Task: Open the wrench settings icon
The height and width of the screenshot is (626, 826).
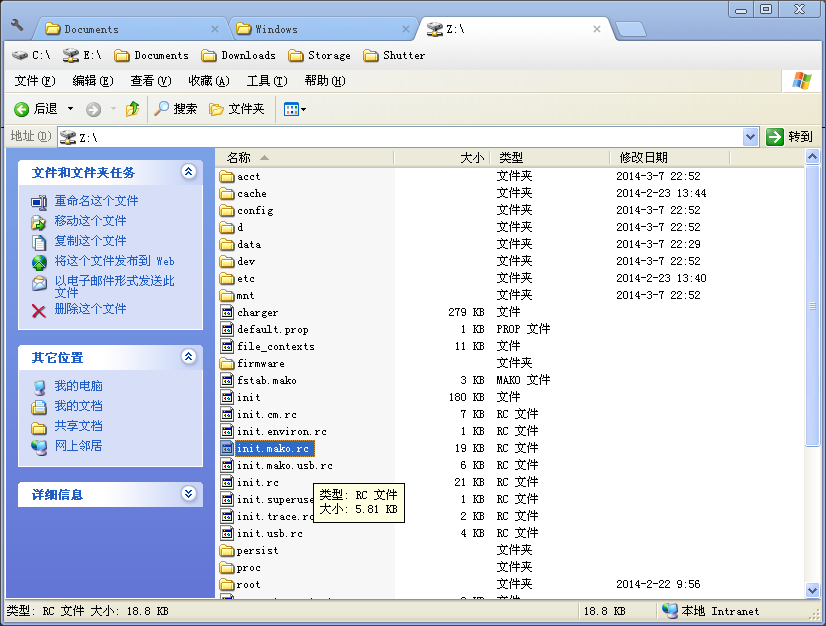Action: tap(17, 25)
